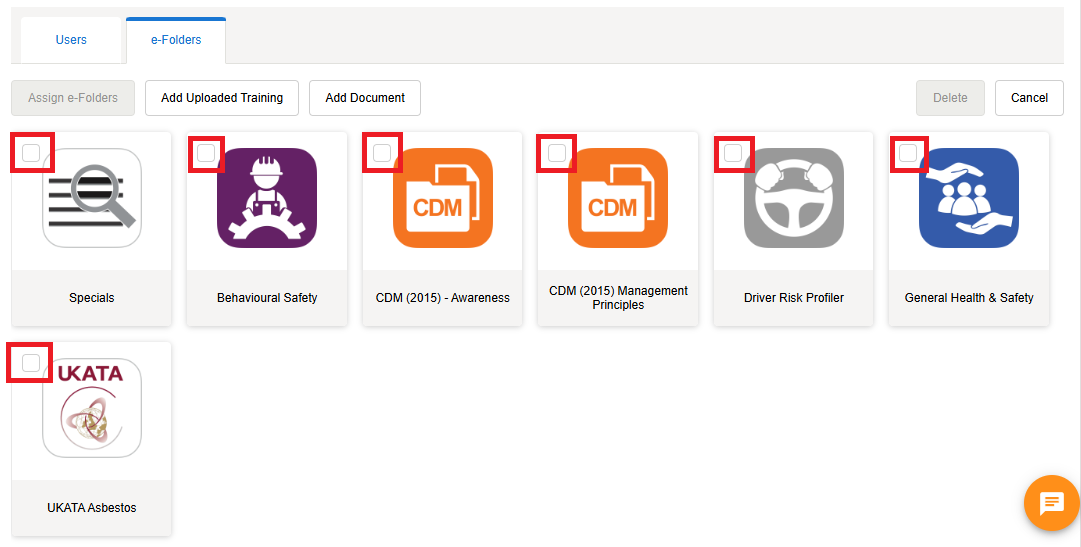Open the CDM (2015) Management Principles icon
This screenshot has height=547, width=1081.
coord(618,198)
